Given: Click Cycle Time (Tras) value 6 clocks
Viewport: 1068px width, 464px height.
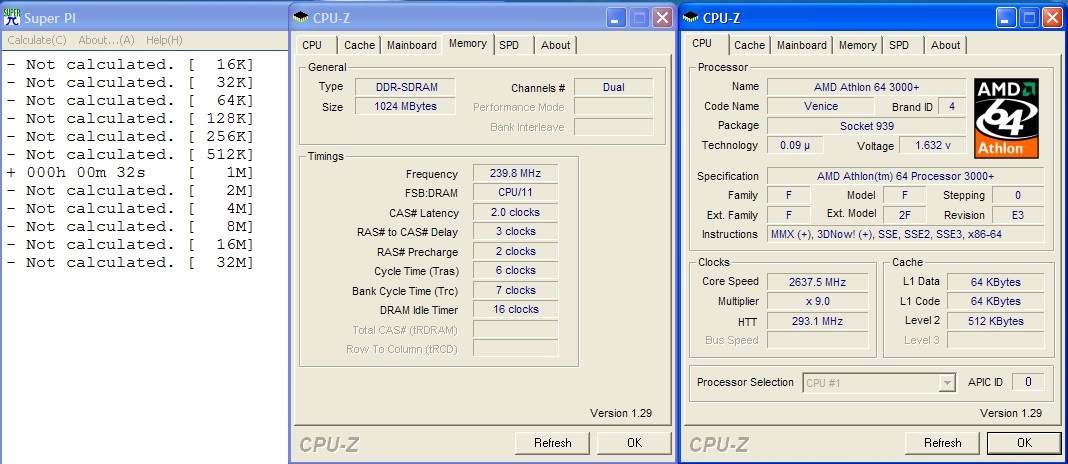Looking at the screenshot, I should click(516, 270).
